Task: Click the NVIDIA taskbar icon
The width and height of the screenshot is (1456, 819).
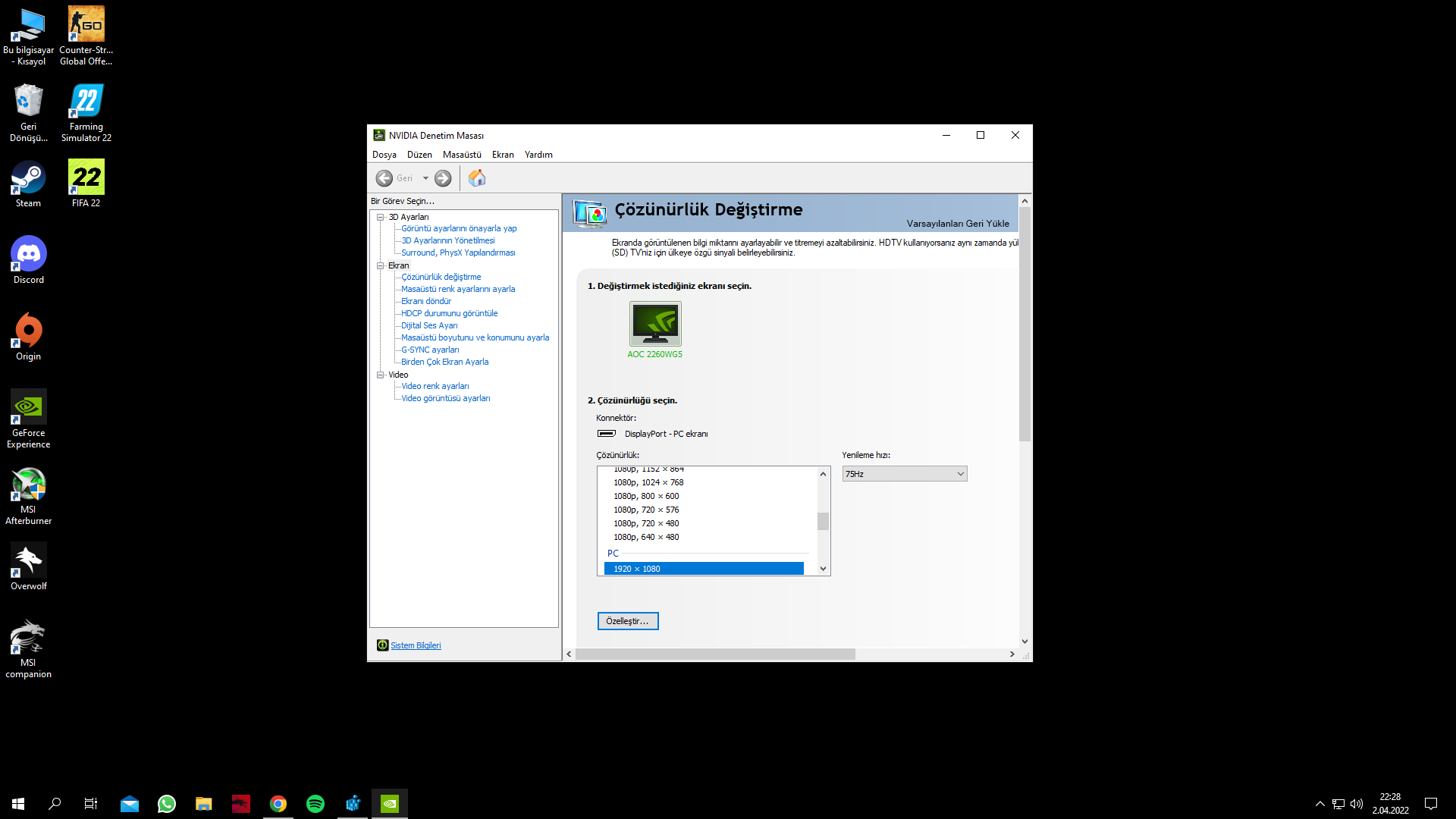Action: click(390, 804)
